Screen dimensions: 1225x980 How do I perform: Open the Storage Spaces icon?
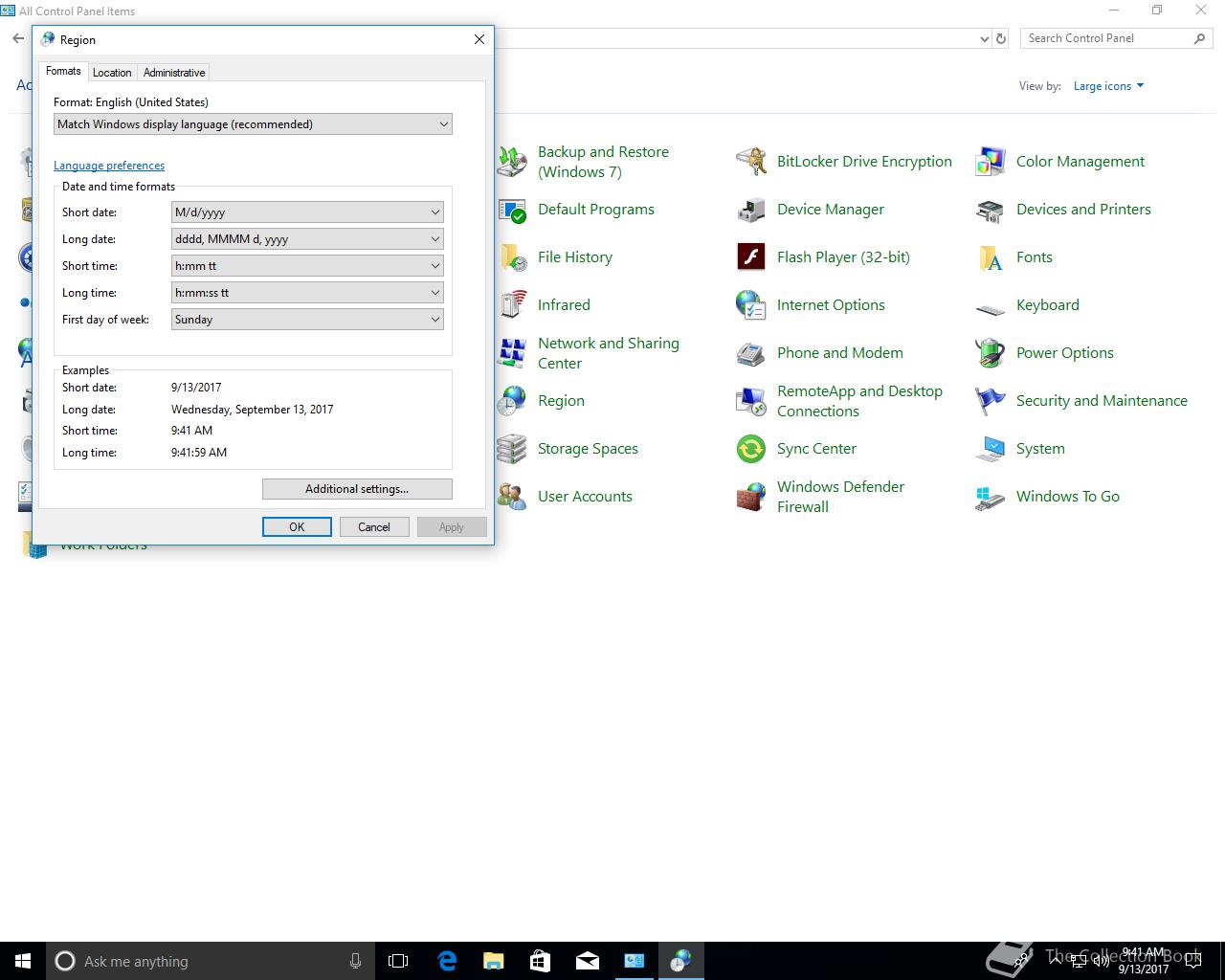[x=512, y=449]
